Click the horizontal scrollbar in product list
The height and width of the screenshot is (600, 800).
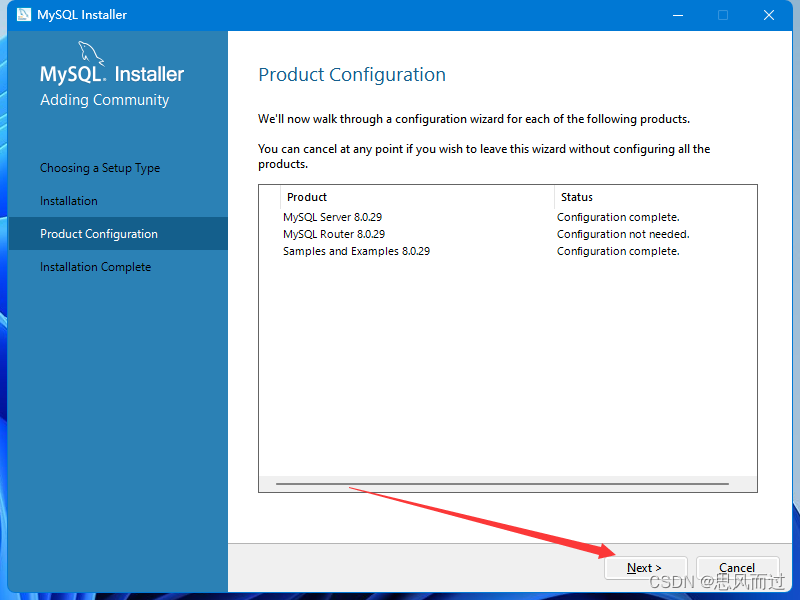[503, 483]
